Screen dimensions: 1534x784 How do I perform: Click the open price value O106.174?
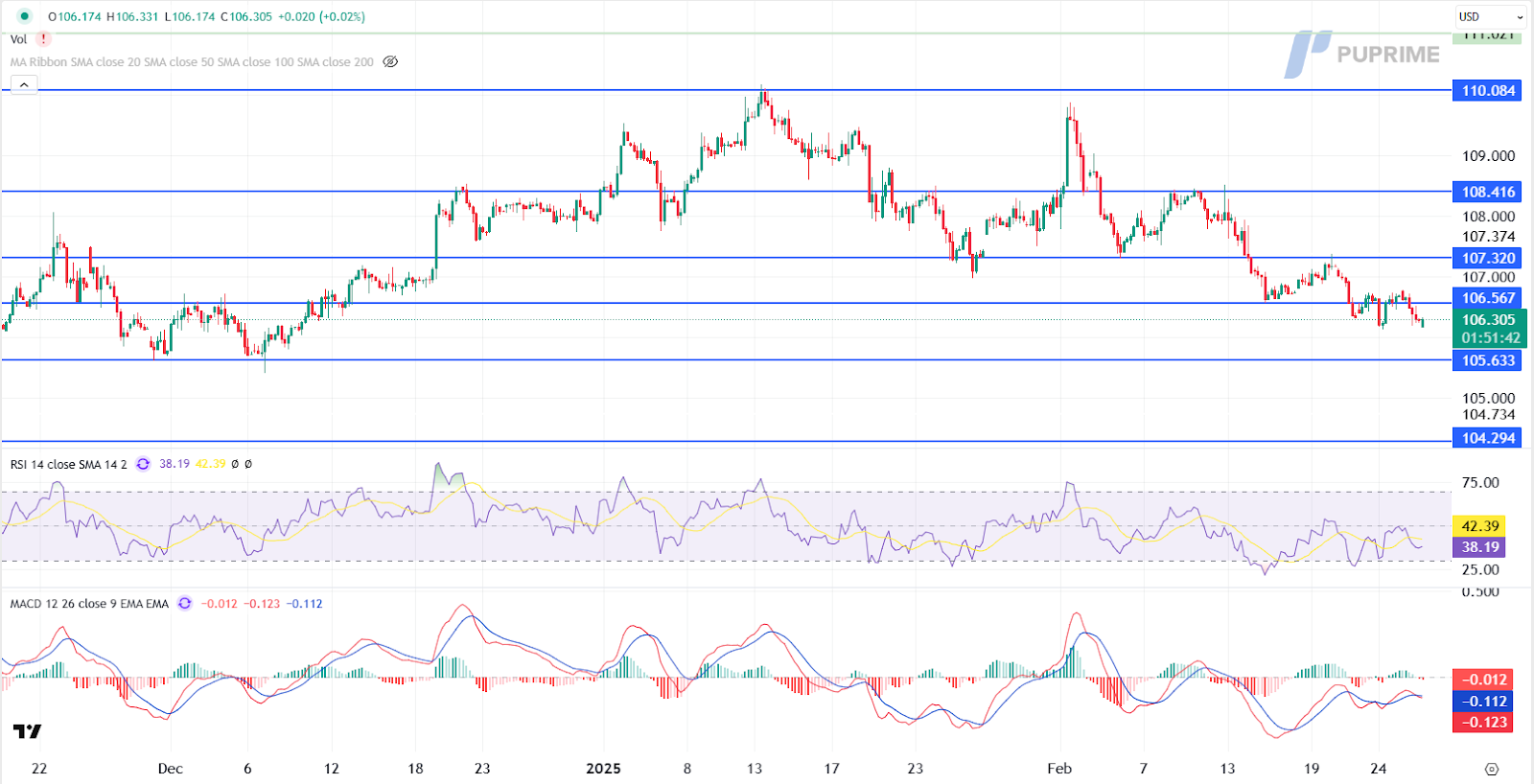75,16
